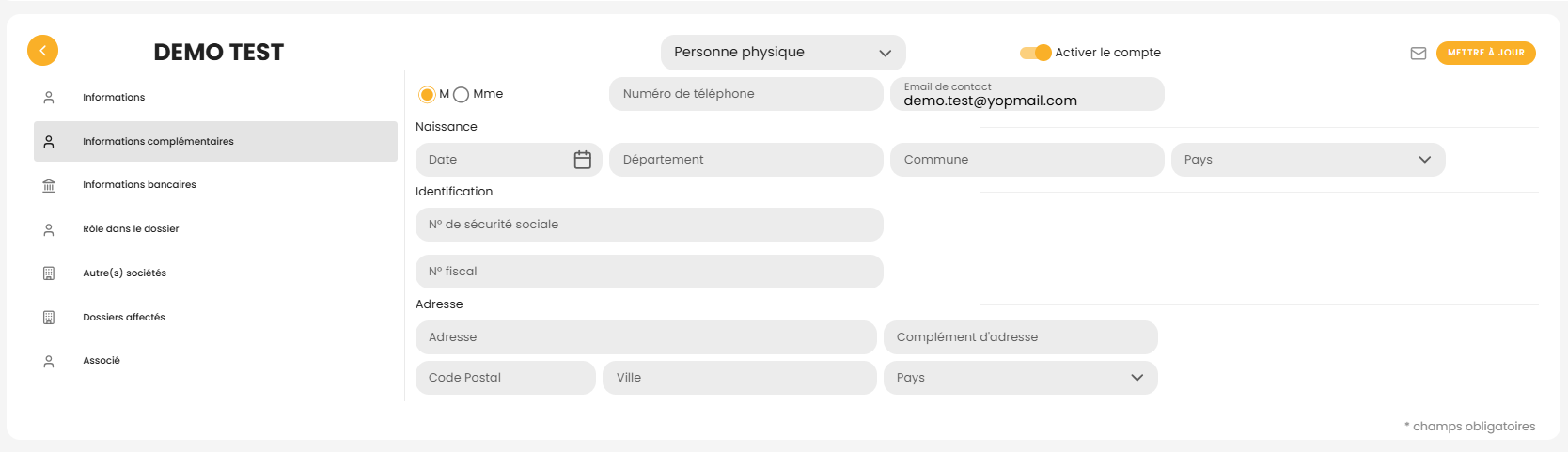Click the orange back arrow button
1568x452 pixels.
[42, 51]
